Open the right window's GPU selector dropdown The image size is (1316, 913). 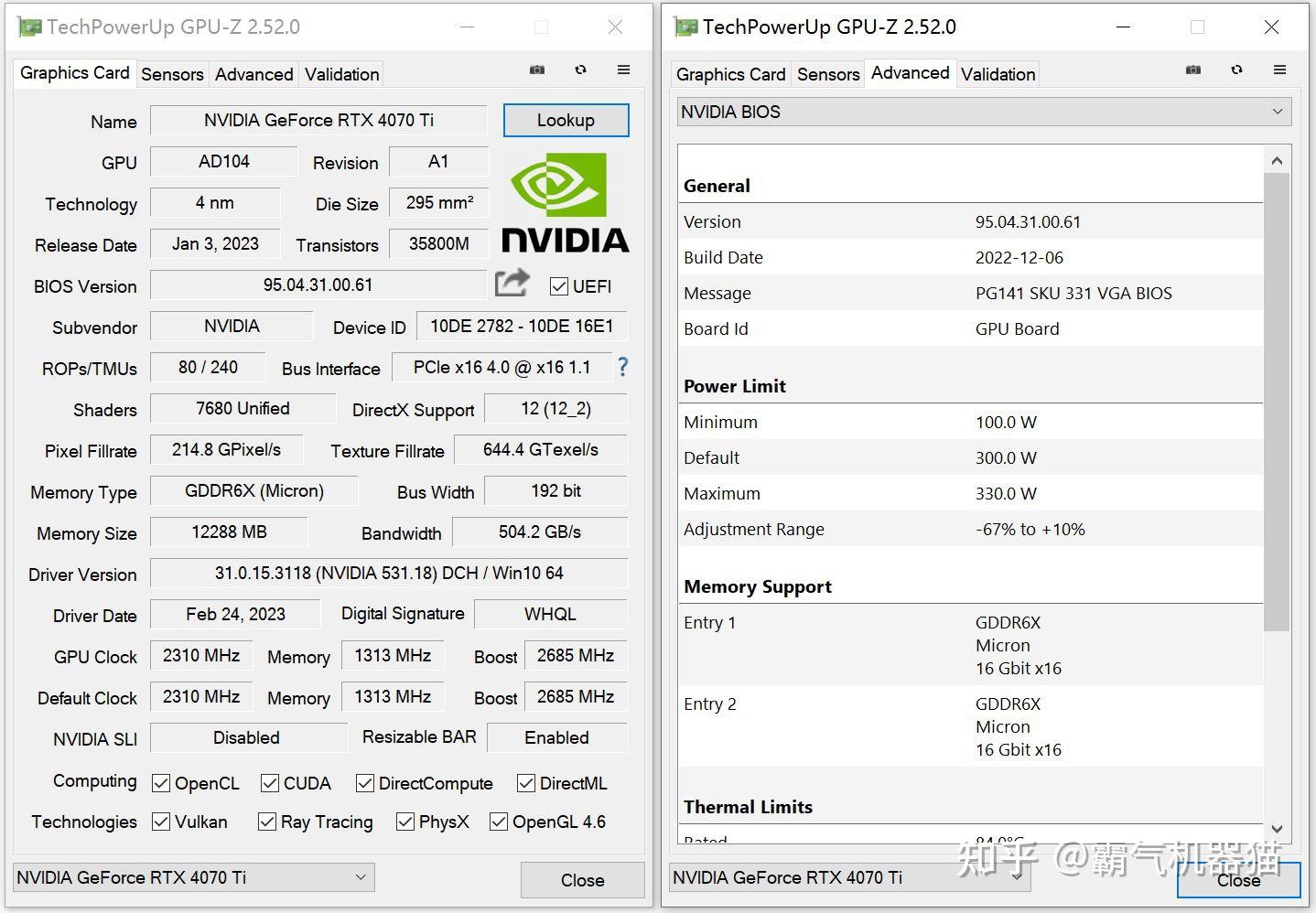(x=1017, y=876)
